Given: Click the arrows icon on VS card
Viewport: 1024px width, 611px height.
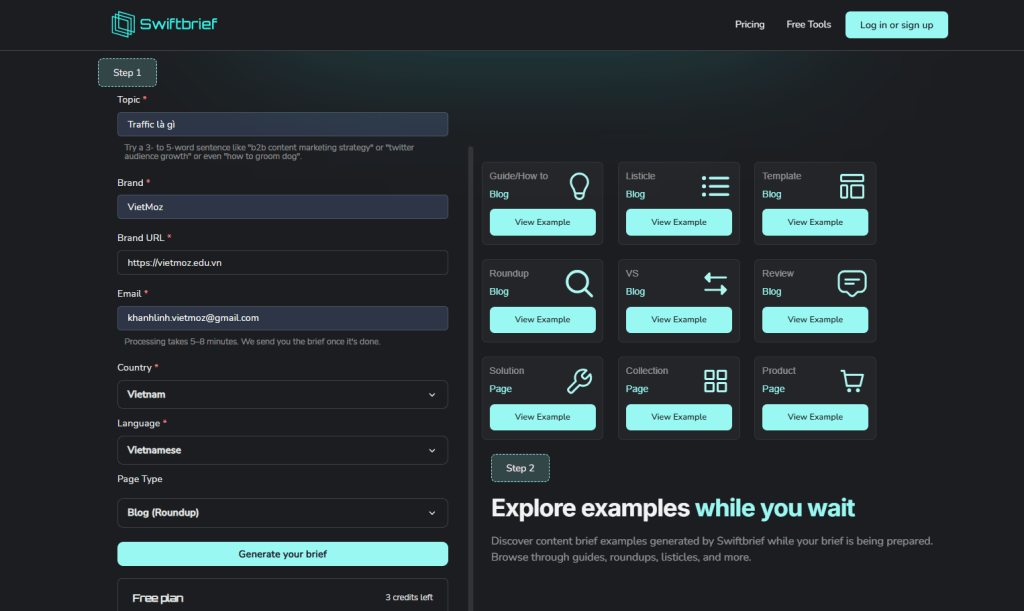Looking at the screenshot, I should 715,283.
